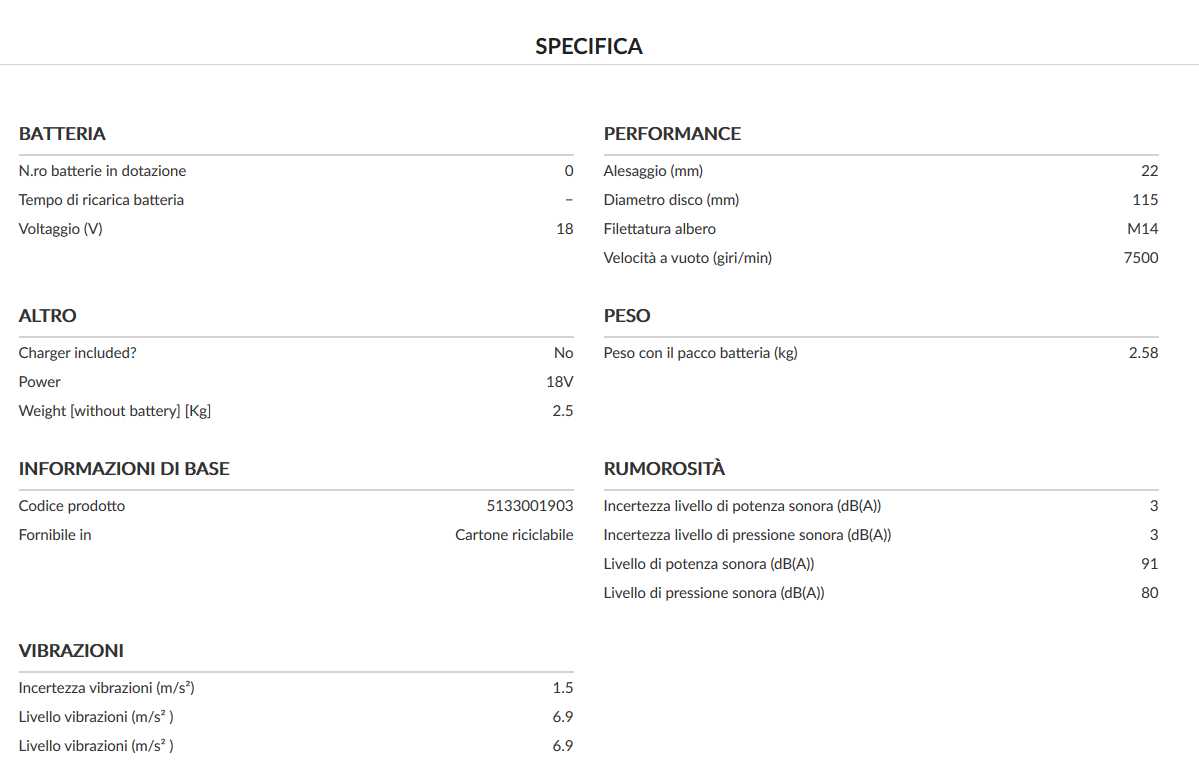Select the sound power level value 91
The width and height of the screenshot is (1199, 783).
coord(1149,564)
